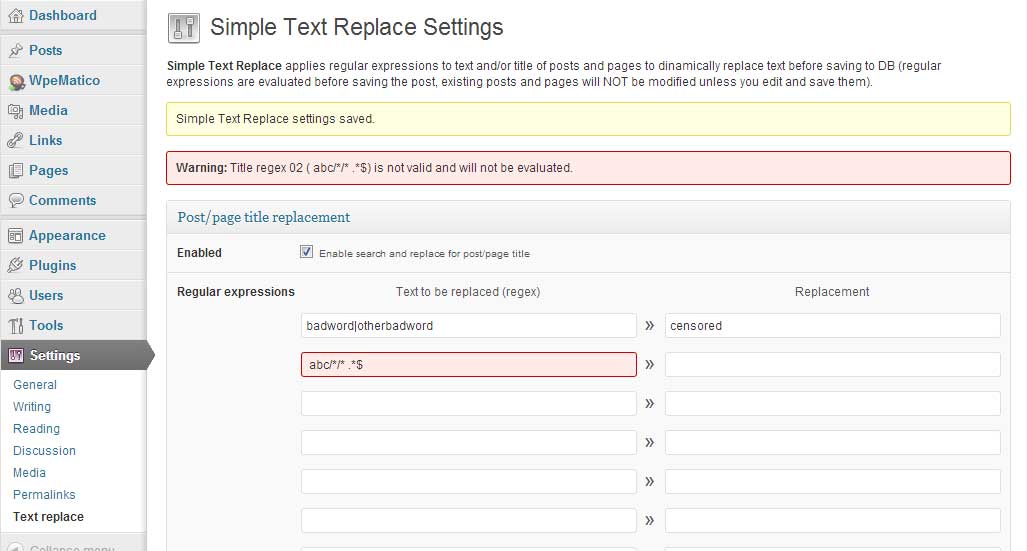The height and width of the screenshot is (551, 1027).
Task: Open the Permalinks settings submenu
Action: [44, 495]
